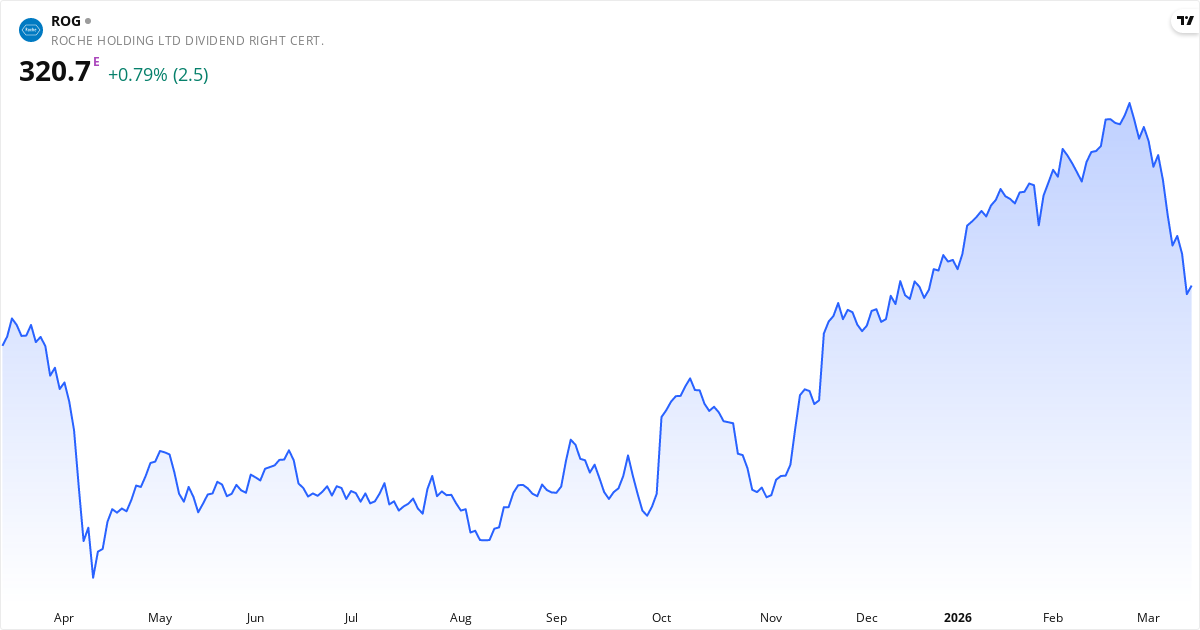Screen dimensions: 1200x630
Task: Click the Jun time axis label
Action: click(x=255, y=618)
